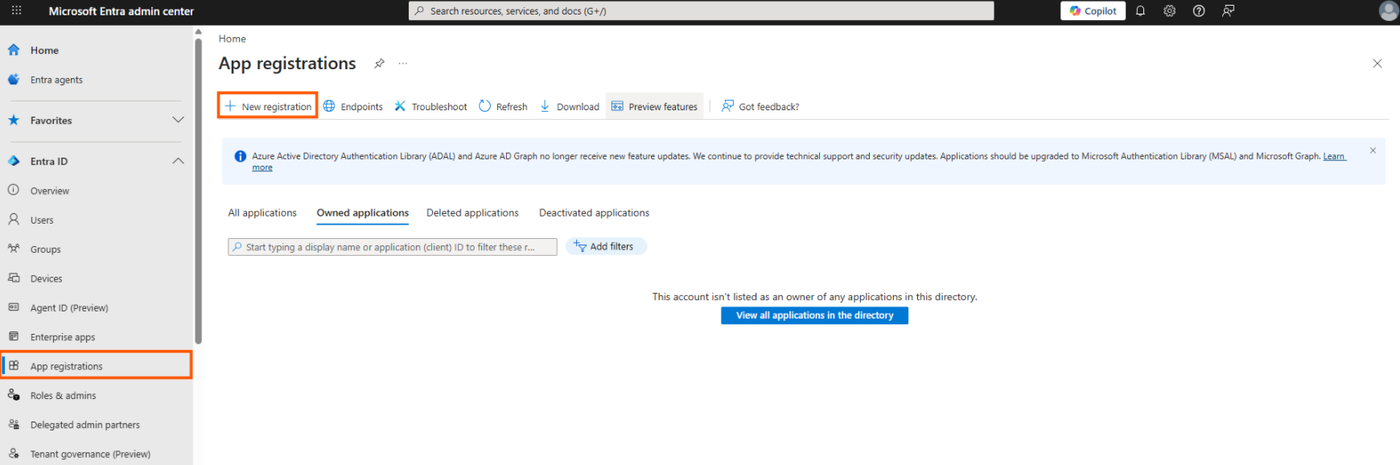Open the Help question mark icon
The height and width of the screenshot is (465, 1400).
tap(1199, 11)
